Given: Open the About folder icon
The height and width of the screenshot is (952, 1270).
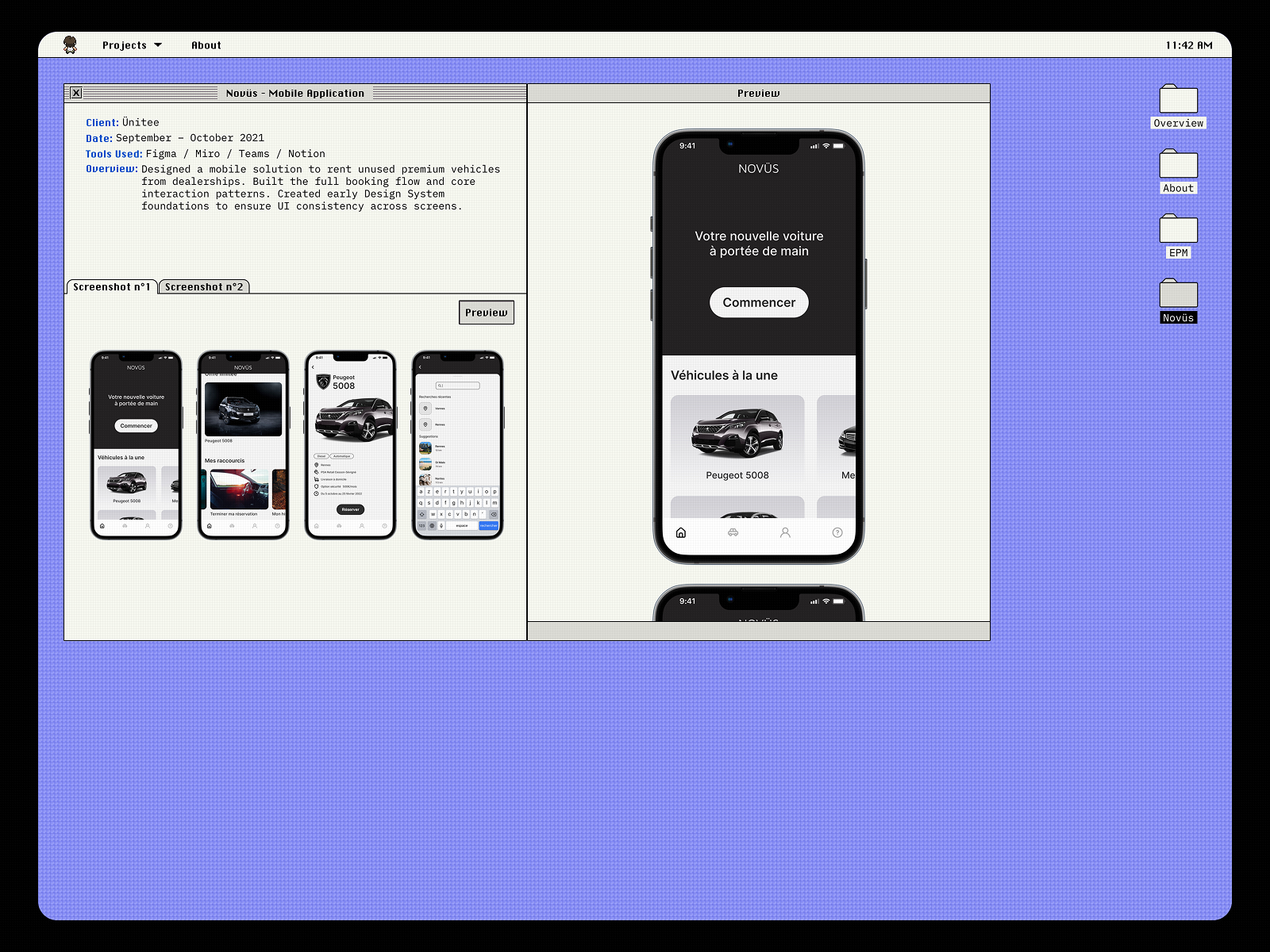Looking at the screenshot, I should 1178,166.
